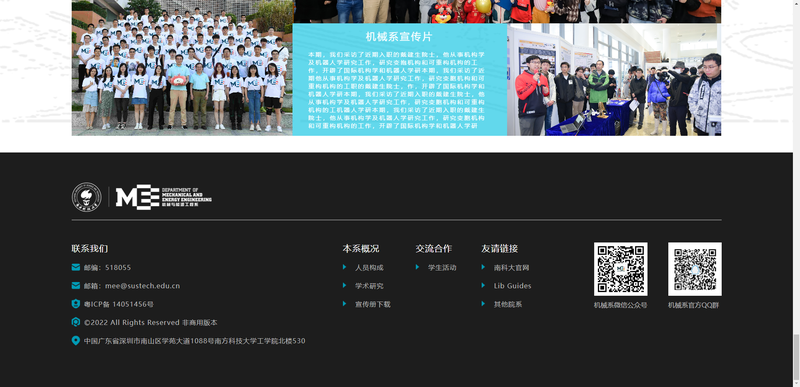The width and height of the screenshot is (800, 387).
Task: Open the 宣传册下载 link
Action: tap(373, 304)
